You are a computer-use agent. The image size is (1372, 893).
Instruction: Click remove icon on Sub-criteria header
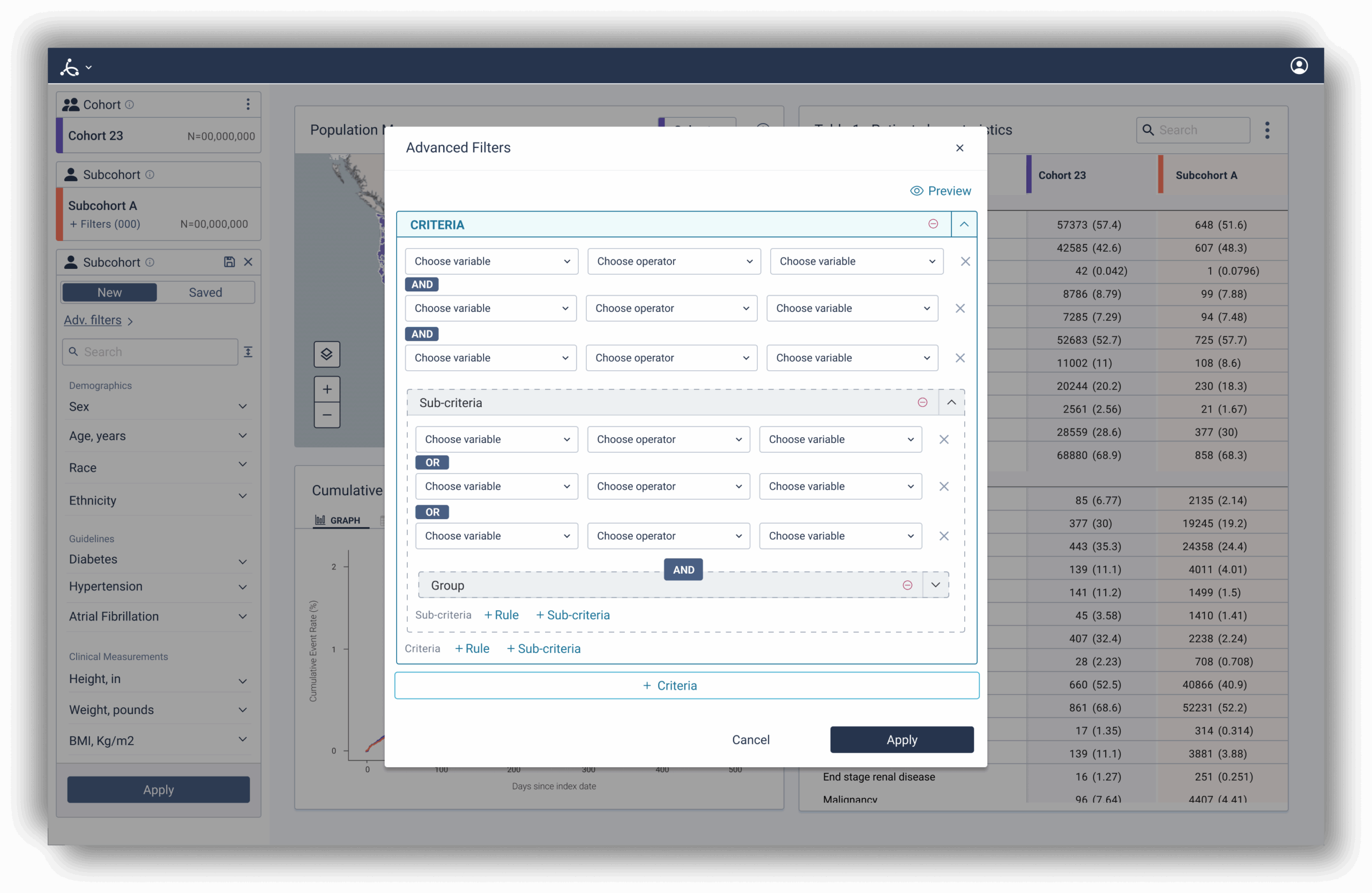tap(922, 402)
